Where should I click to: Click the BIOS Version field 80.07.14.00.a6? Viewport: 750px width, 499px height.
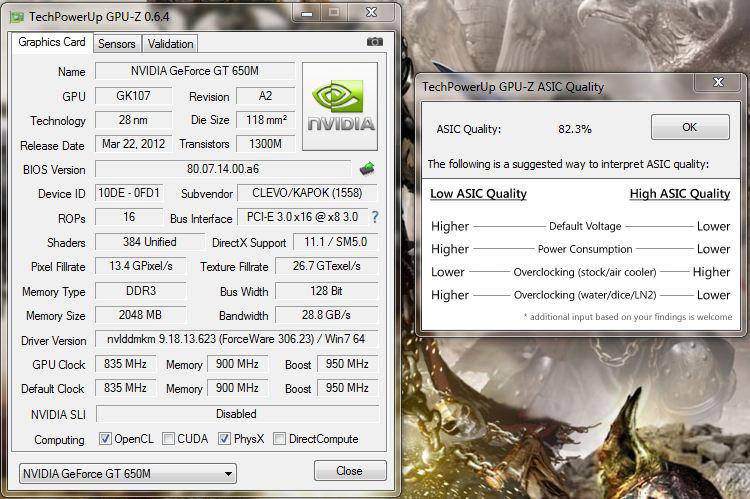click(x=223, y=169)
